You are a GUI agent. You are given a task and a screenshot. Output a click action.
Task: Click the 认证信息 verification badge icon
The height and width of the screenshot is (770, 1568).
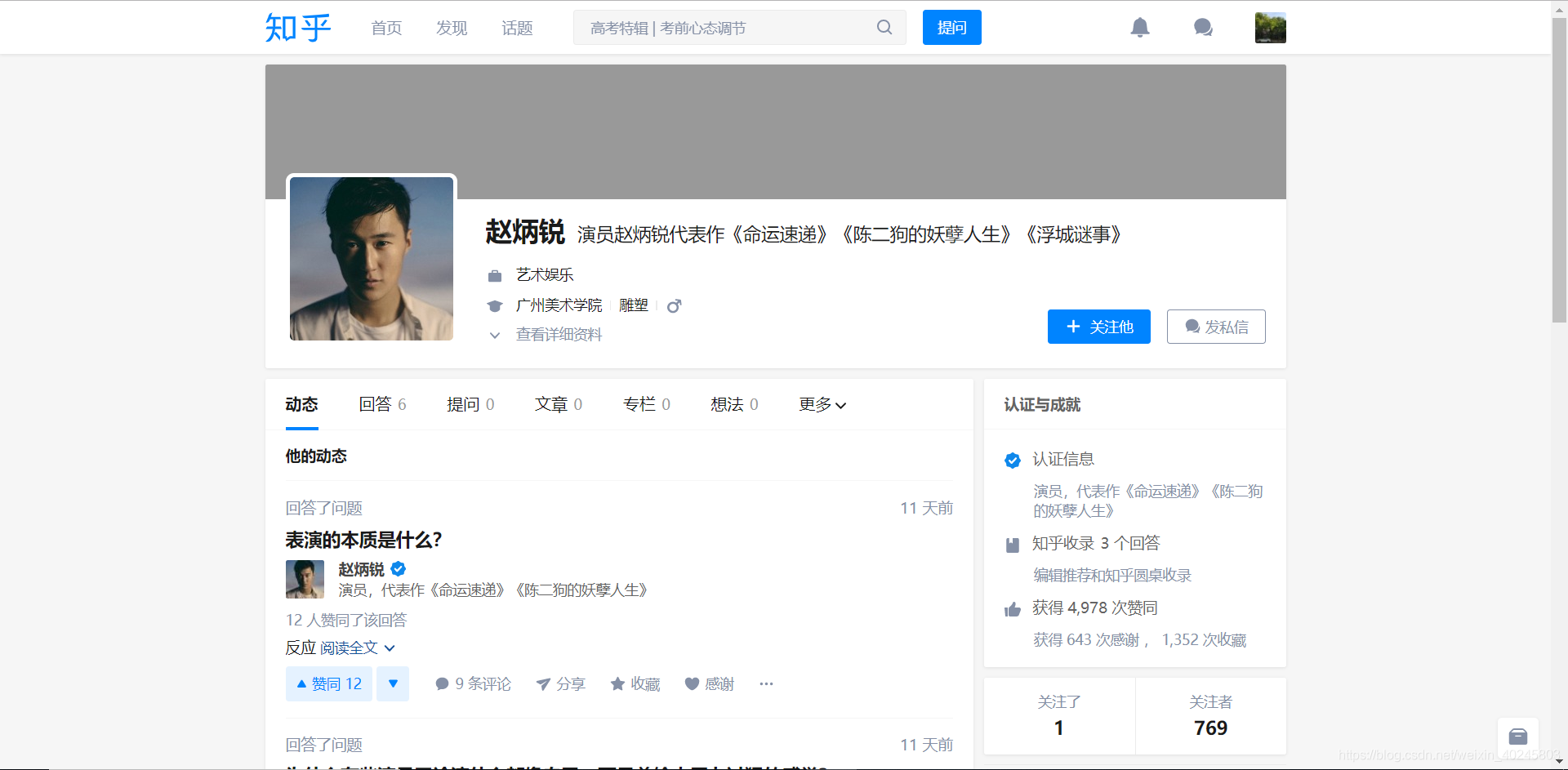tap(1013, 461)
